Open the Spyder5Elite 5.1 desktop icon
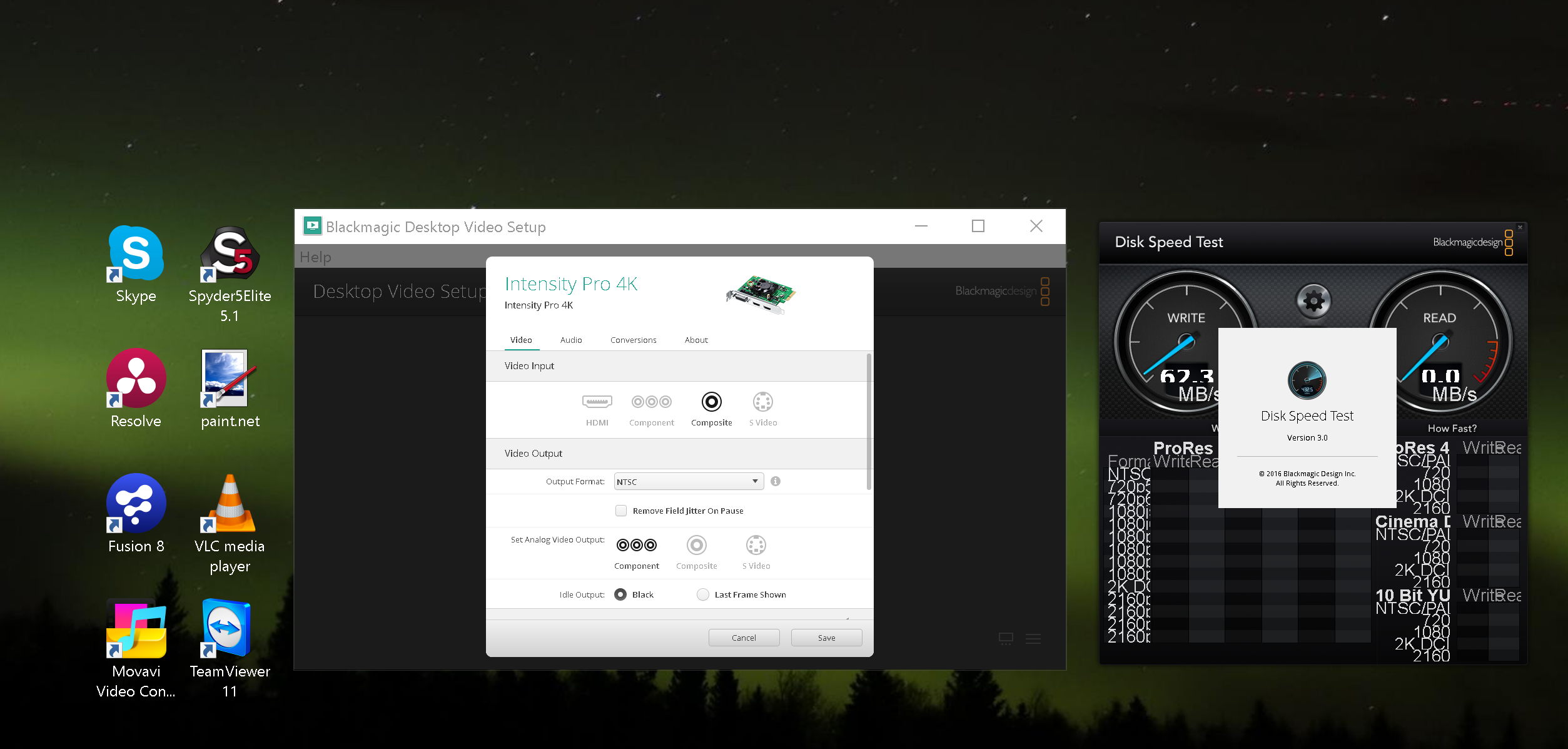The height and width of the screenshot is (749, 1568). coord(230,274)
